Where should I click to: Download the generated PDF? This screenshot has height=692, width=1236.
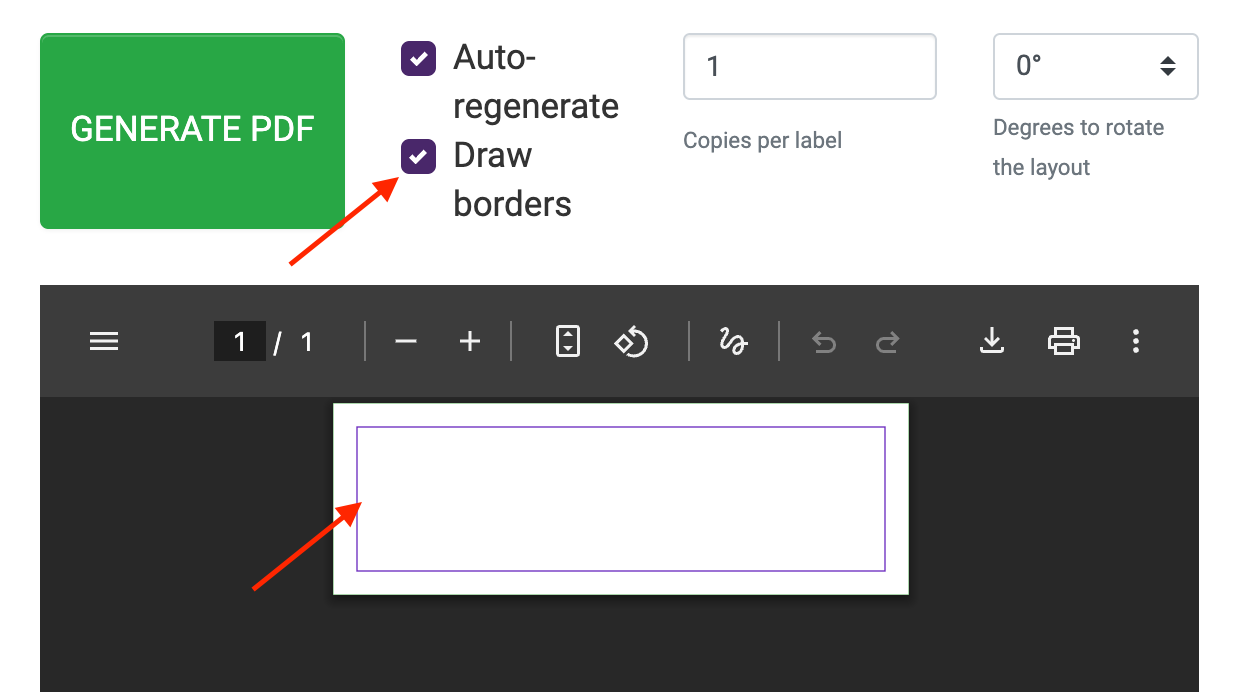tap(992, 341)
